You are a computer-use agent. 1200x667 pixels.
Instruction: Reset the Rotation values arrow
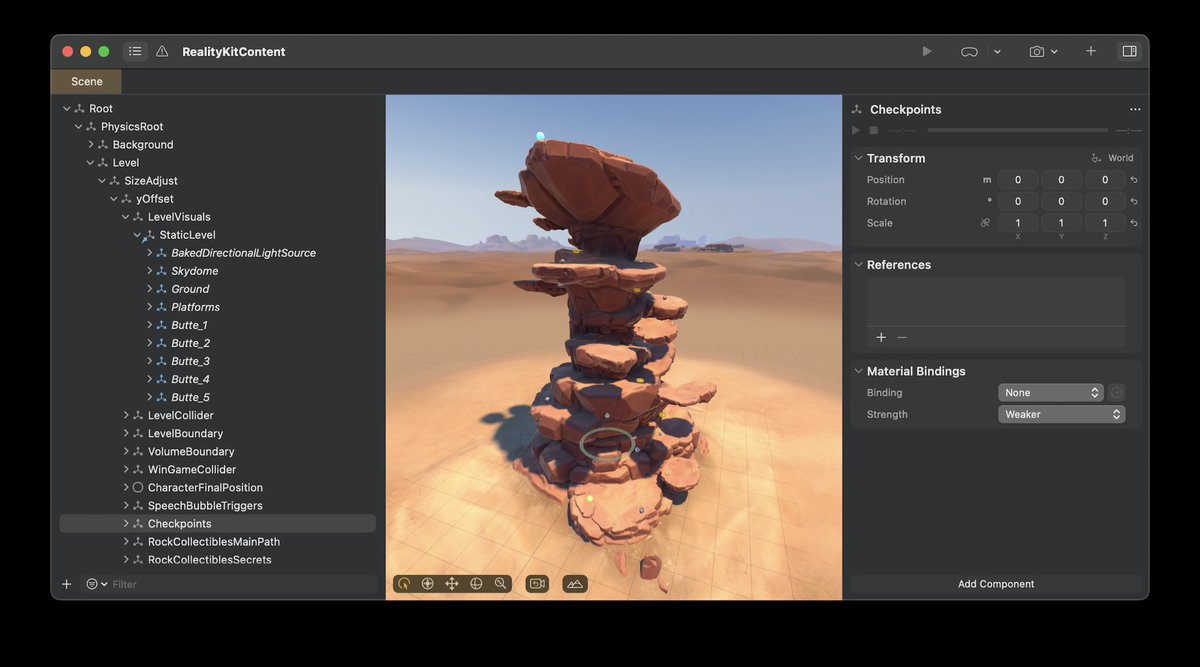(1134, 201)
